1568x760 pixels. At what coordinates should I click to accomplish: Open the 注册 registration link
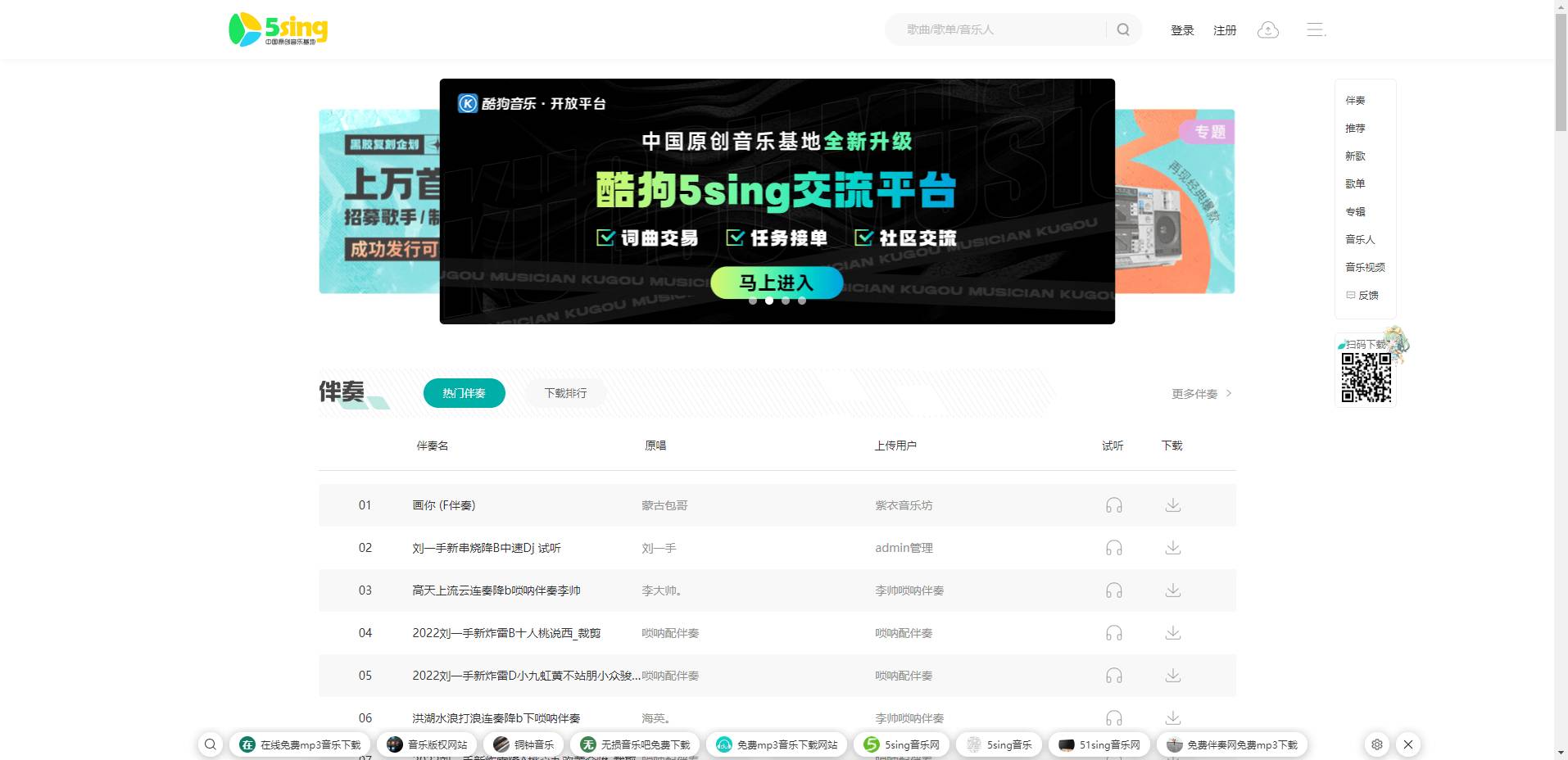1224,29
